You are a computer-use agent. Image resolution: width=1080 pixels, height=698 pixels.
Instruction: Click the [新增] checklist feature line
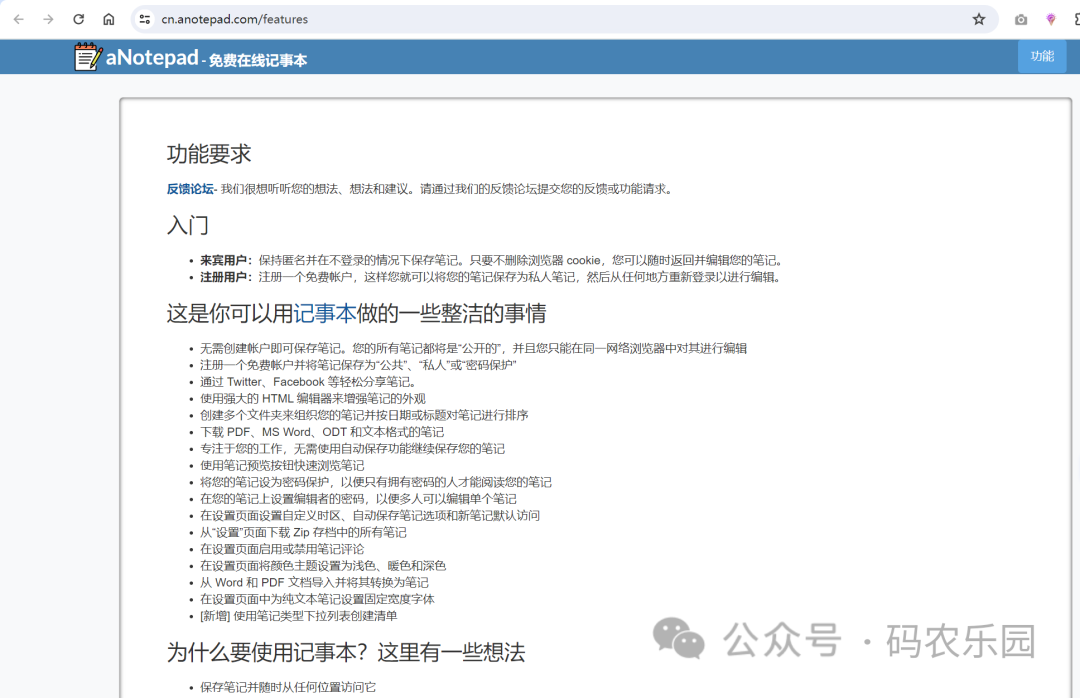298,616
